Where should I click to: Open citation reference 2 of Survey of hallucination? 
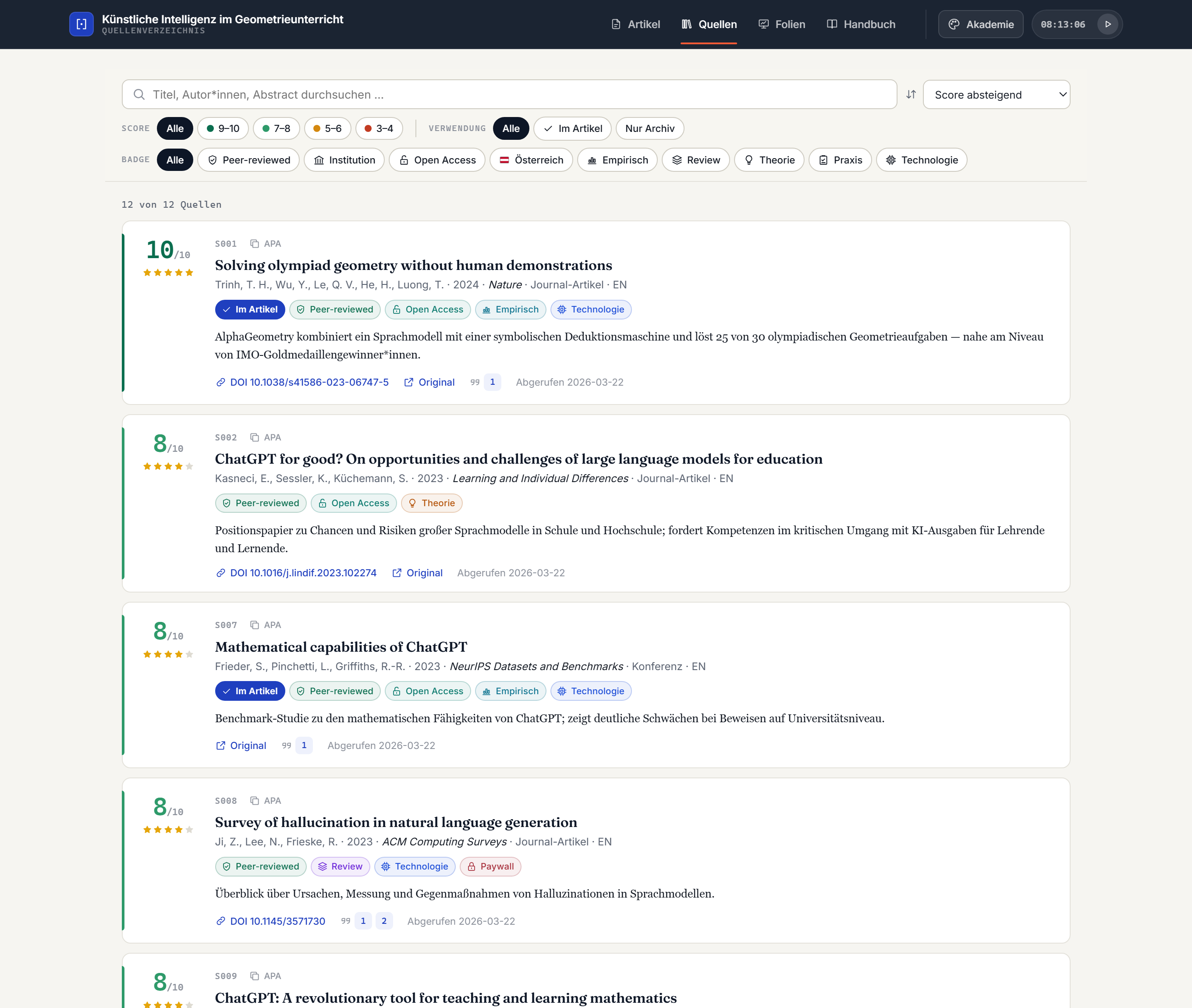[384, 921]
